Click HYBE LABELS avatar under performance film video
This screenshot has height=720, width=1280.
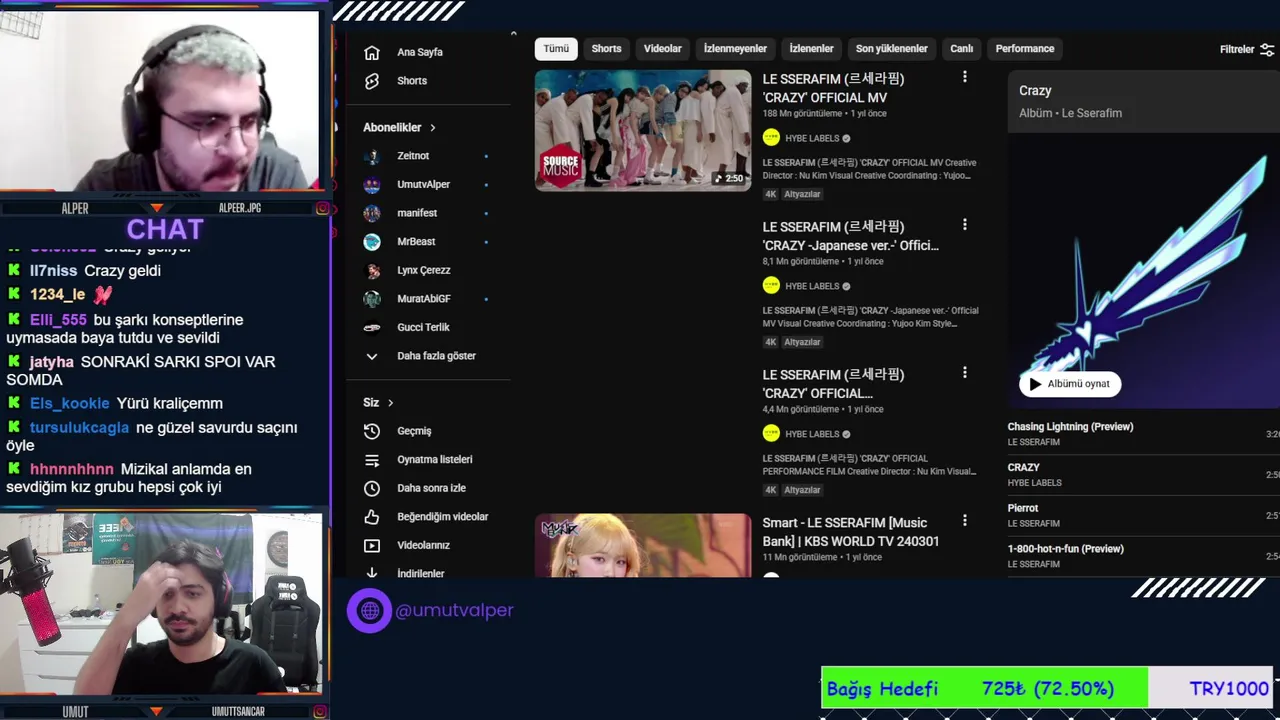(x=771, y=434)
